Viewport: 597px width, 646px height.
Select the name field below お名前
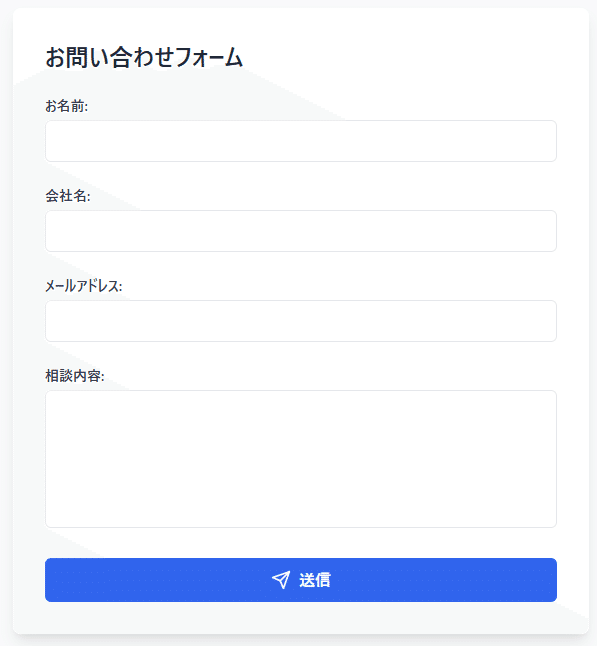[301, 141]
